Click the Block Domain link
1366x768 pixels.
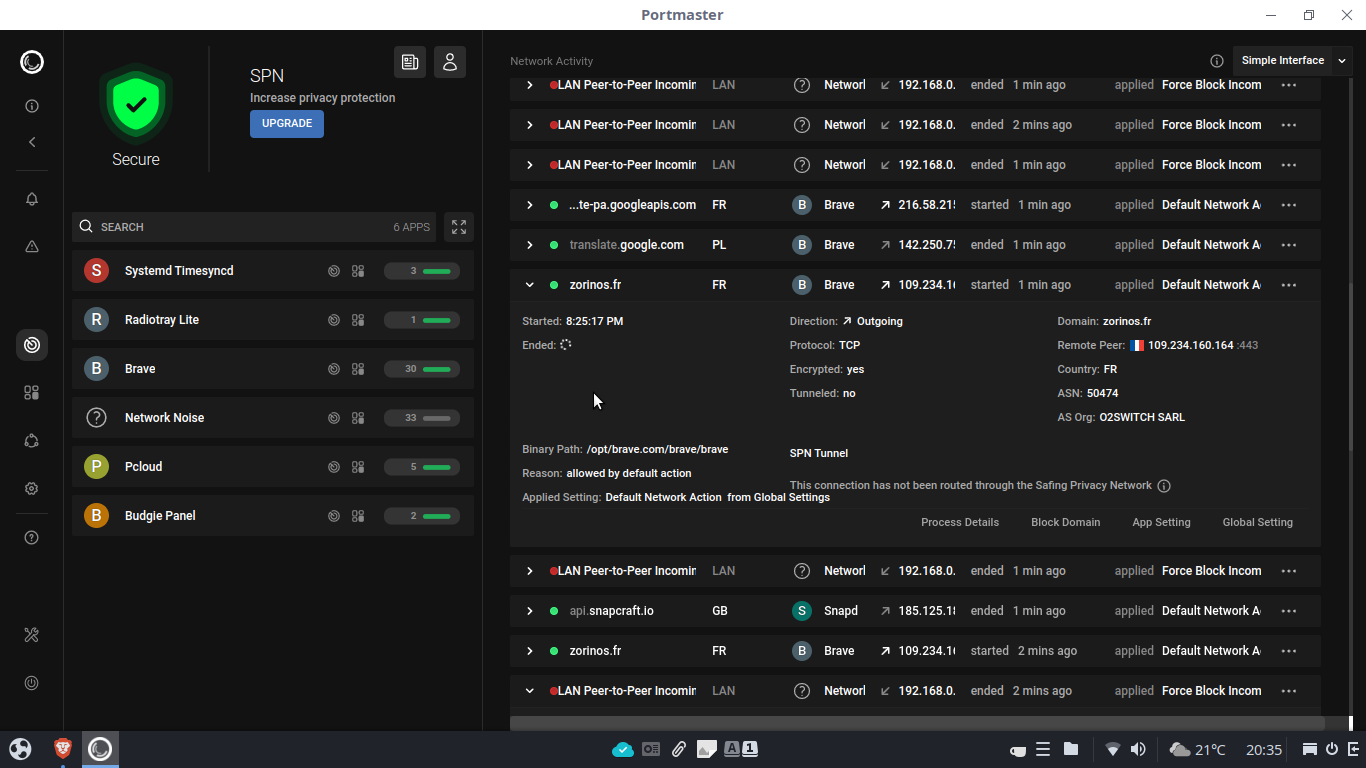click(x=1065, y=522)
